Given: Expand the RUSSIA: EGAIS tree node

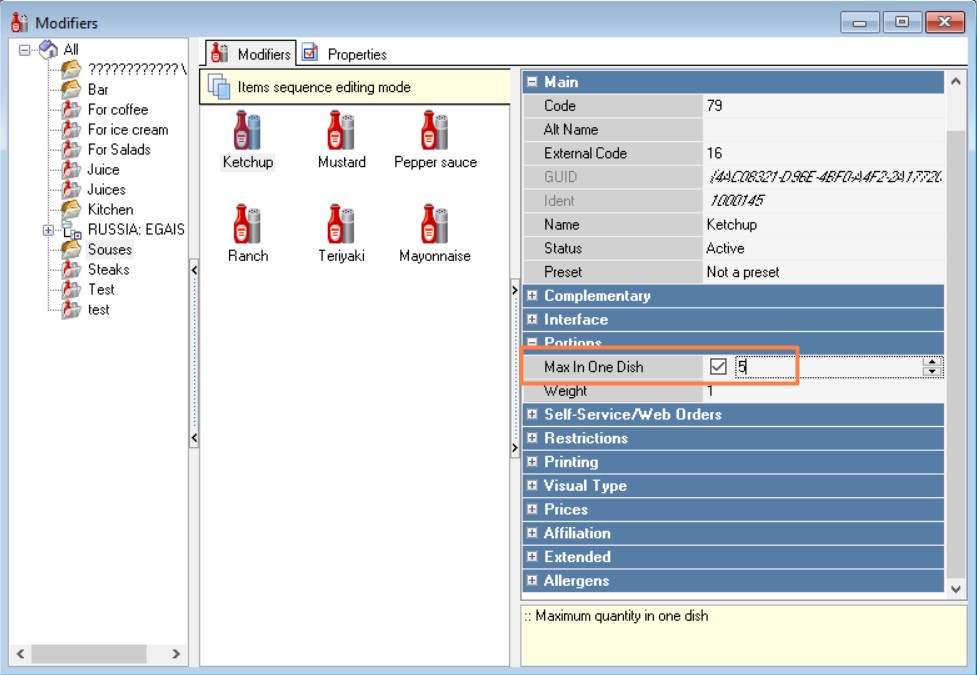Looking at the screenshot, I should click(x=48, y=230).
